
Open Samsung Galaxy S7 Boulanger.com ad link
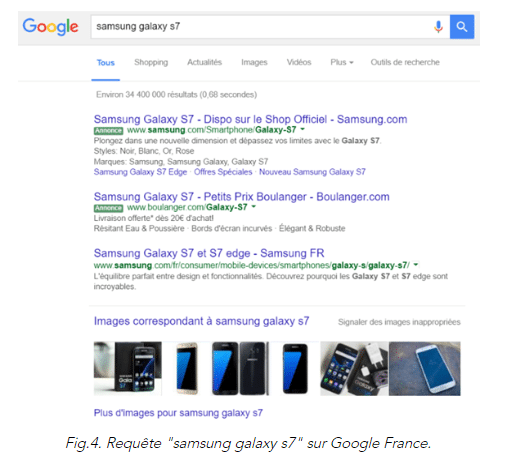(241, 197)
